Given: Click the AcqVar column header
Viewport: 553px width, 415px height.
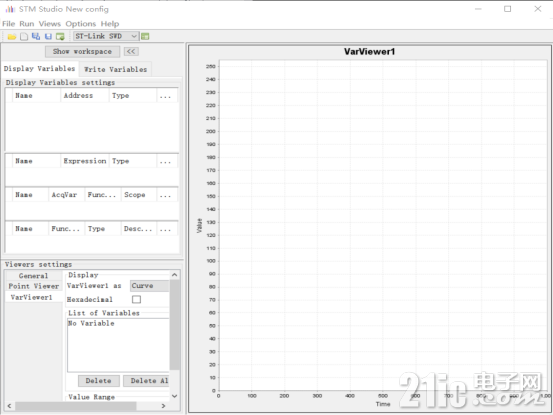Looking at the screenshot, I should tap(66, 195).
